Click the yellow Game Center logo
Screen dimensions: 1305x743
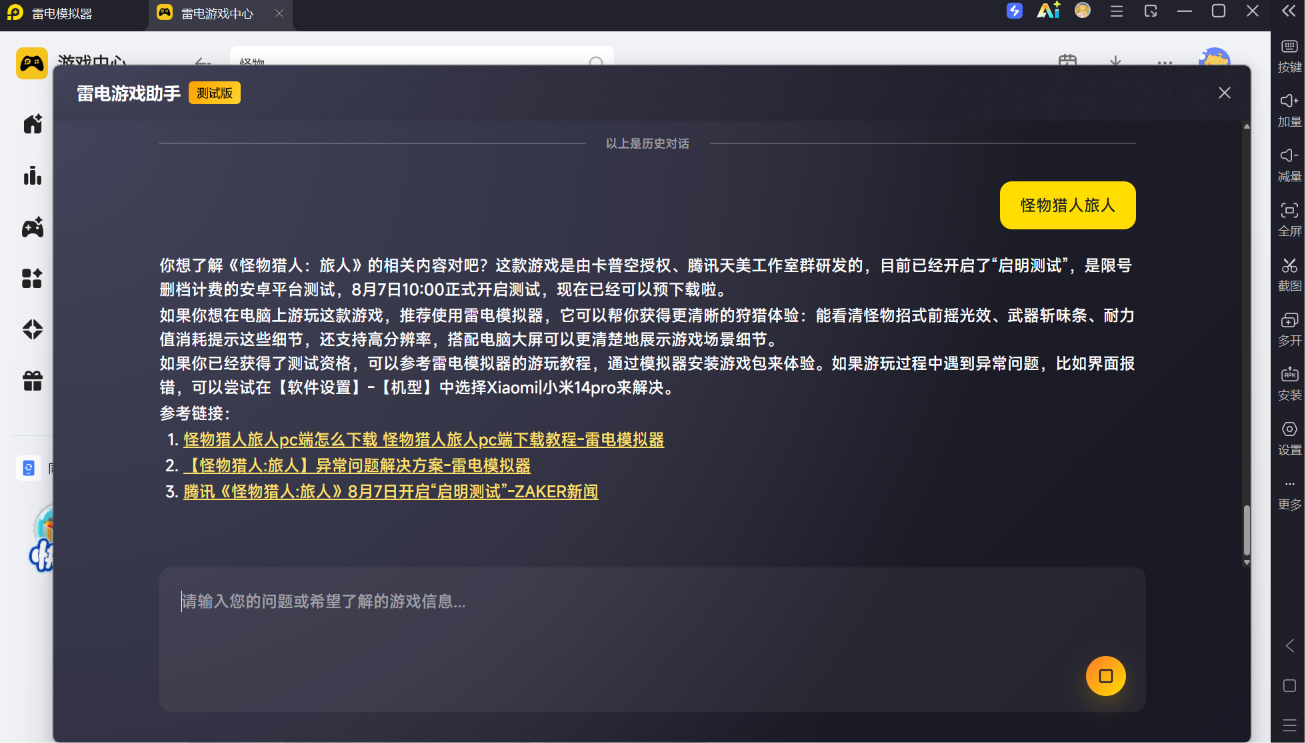[32, 63]
